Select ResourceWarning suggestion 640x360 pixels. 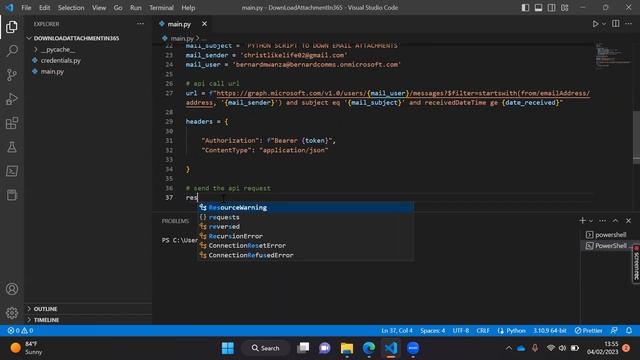tap(306, 207)
